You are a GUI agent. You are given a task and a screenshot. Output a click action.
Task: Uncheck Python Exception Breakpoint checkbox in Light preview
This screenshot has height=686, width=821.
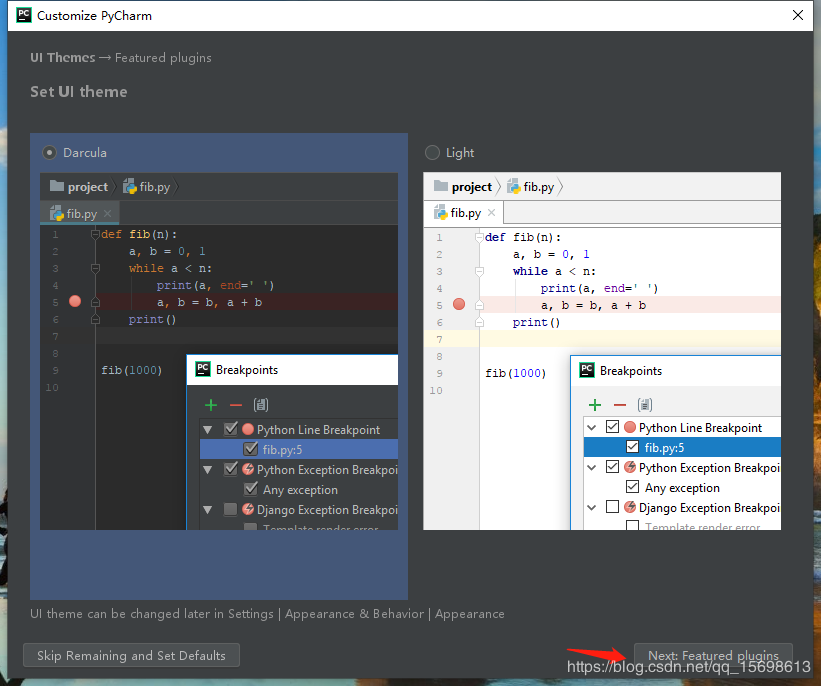tap(612, 467)
